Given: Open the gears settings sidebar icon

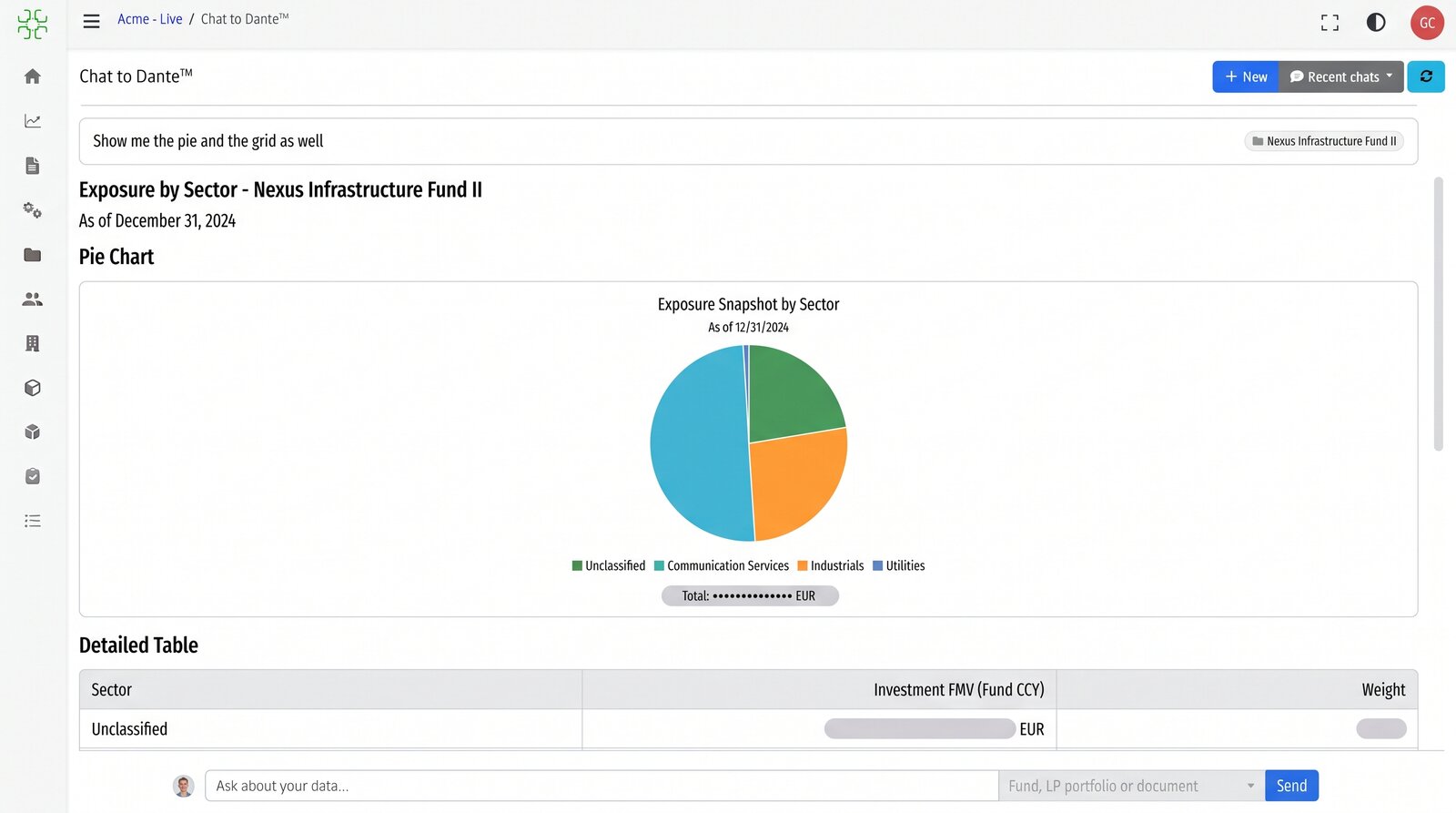Looking at the screenshot, I should pyautogui.click(x=33, y=210).
